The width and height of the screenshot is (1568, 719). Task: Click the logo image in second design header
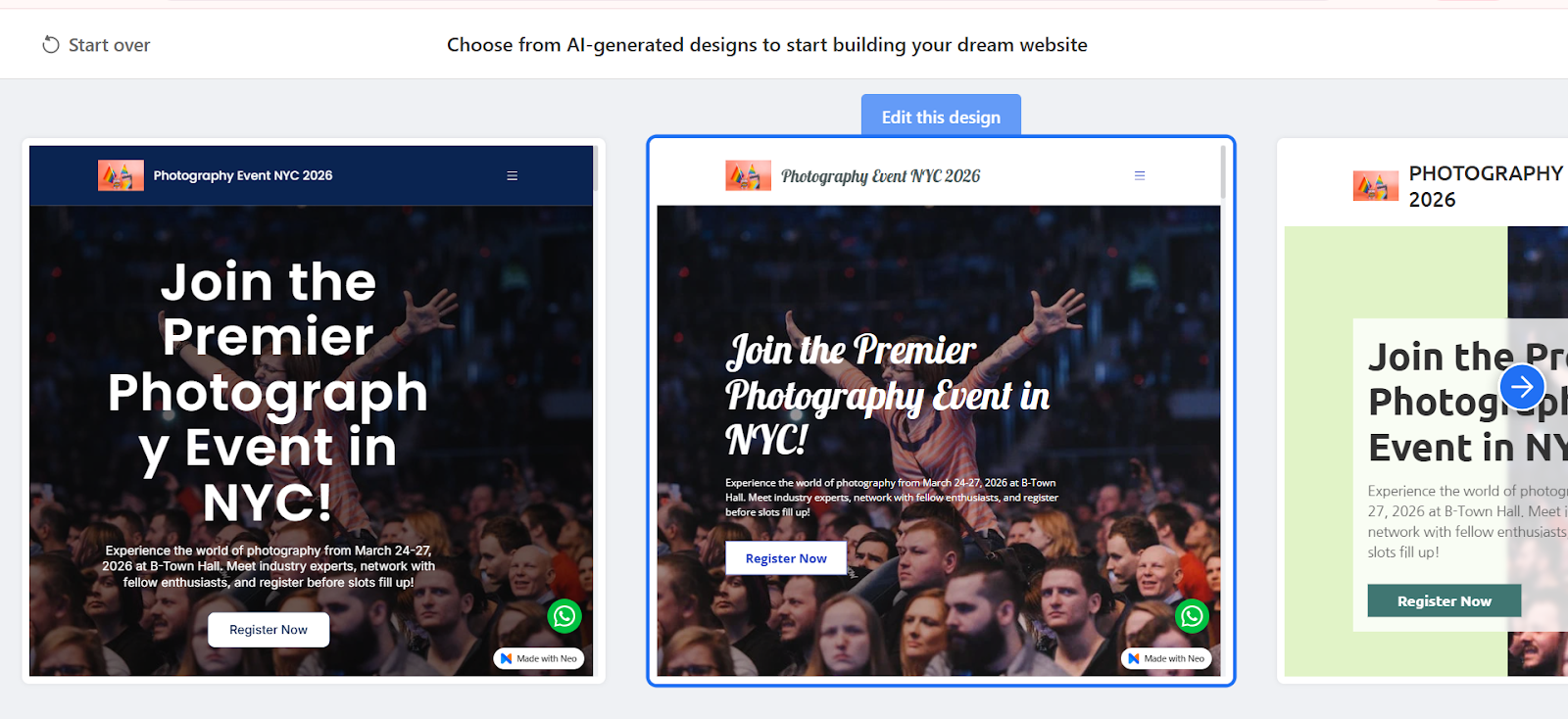coord(748,175)
